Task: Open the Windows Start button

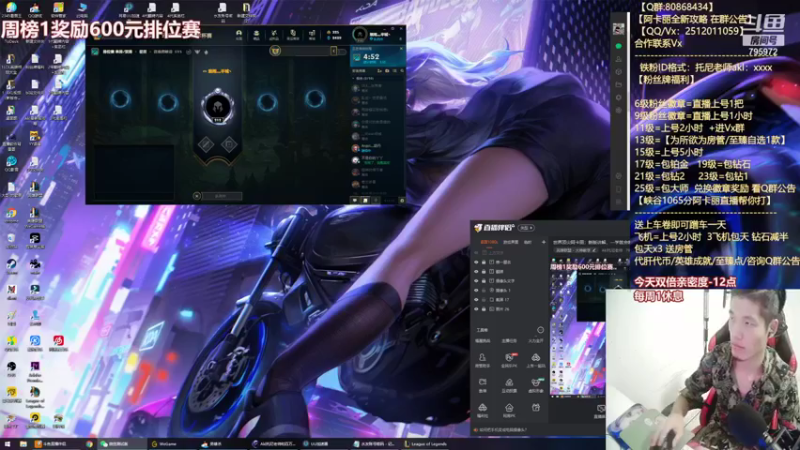Action: pyautogui.click(x=7, y=444)
